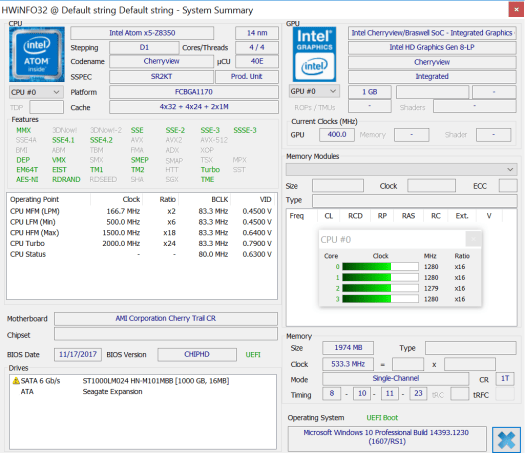The image size is (525, 453).
Task: Select the CPU MFM (LPM) row
Action: coord(141,211)
